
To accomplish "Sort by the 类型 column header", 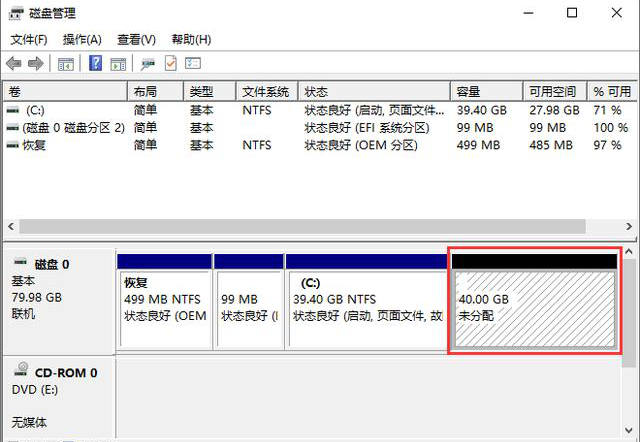I will point(210,91).
